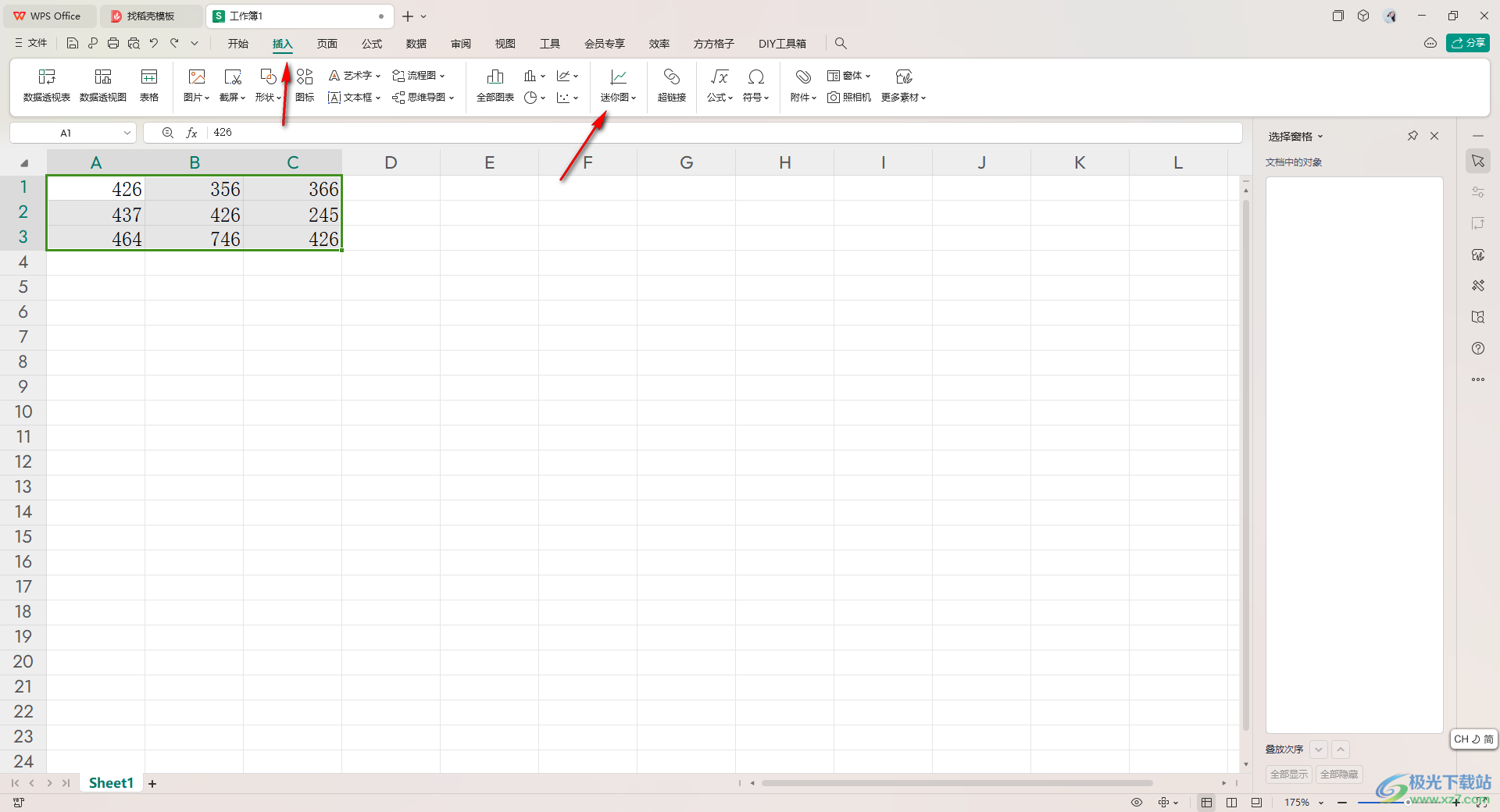Open 全部图表 all charts

[x=495, y=85]
